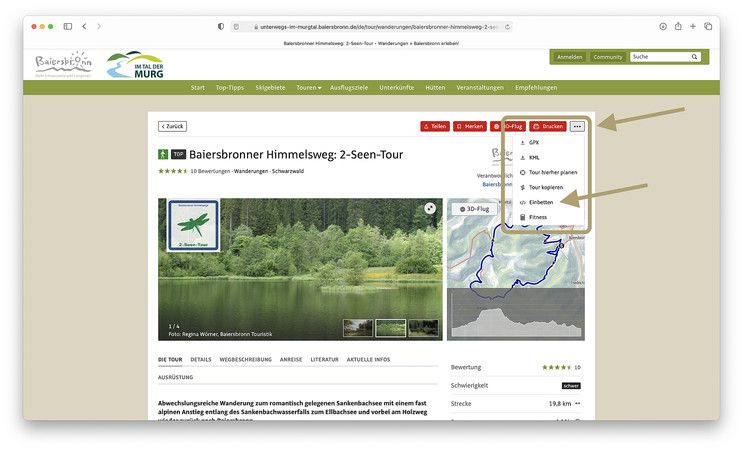The width and height of the screenshot is (743, 451).
Task: Switch to the Wegbeschreibung tab
Action: pos(245,360)
